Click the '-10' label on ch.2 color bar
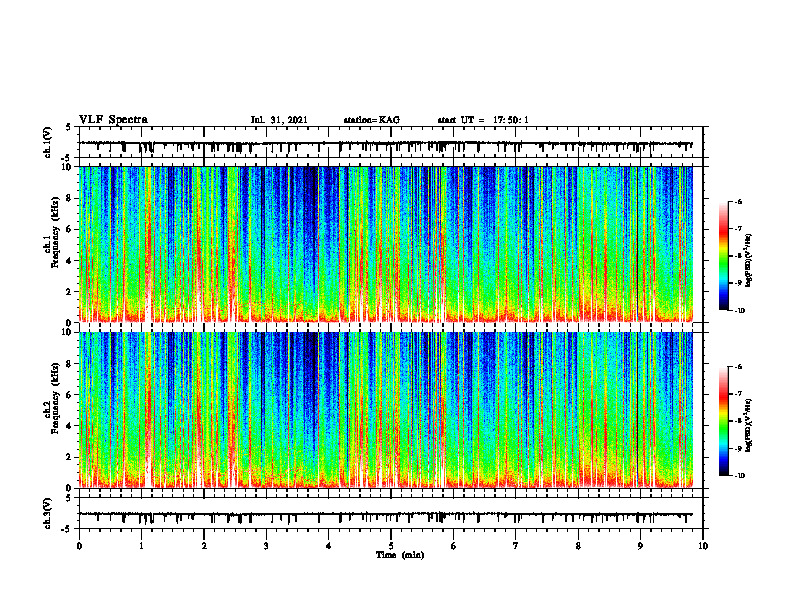This screenshot has width=792, height=612. 740,476
